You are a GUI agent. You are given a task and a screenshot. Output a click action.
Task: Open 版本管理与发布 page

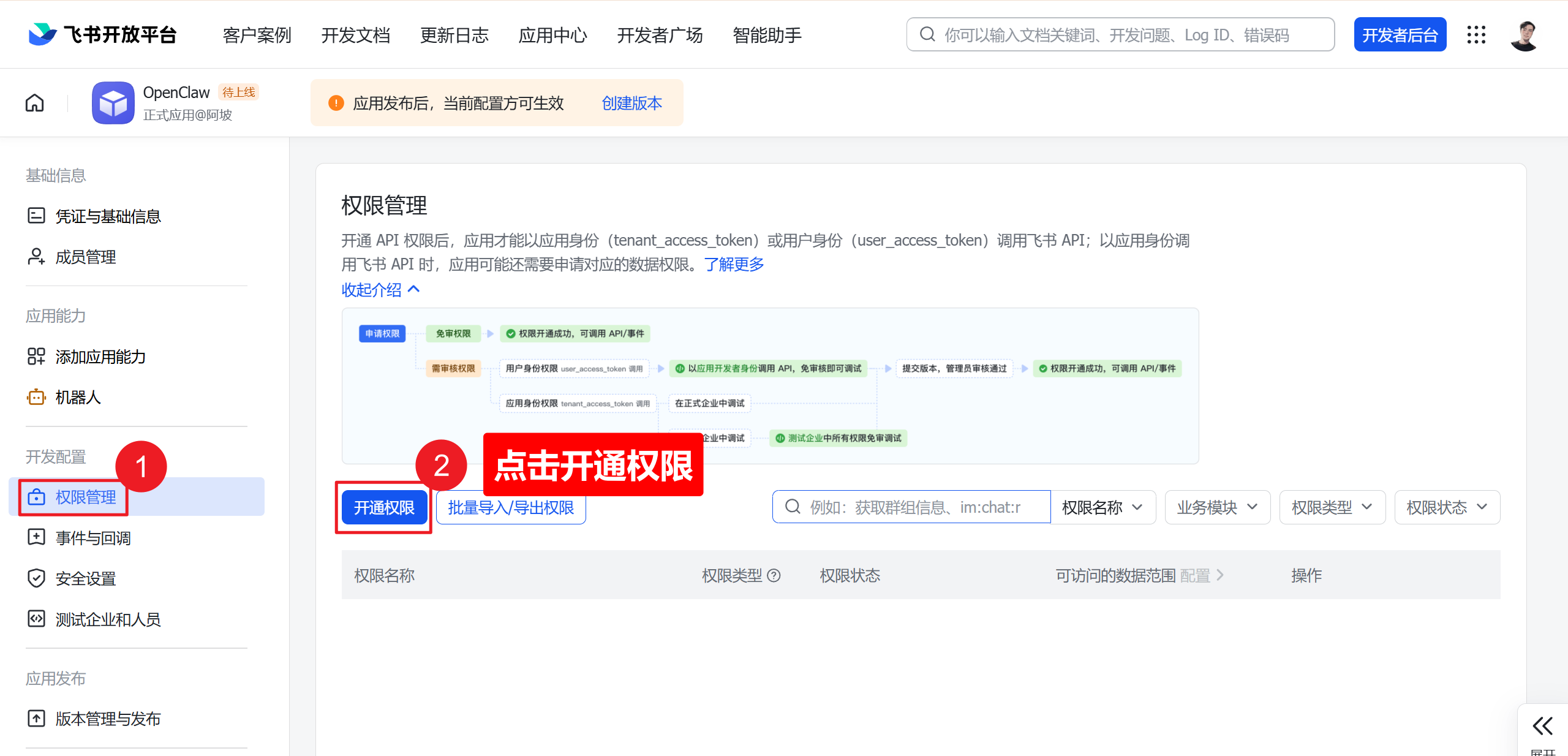tap(108, 718)
